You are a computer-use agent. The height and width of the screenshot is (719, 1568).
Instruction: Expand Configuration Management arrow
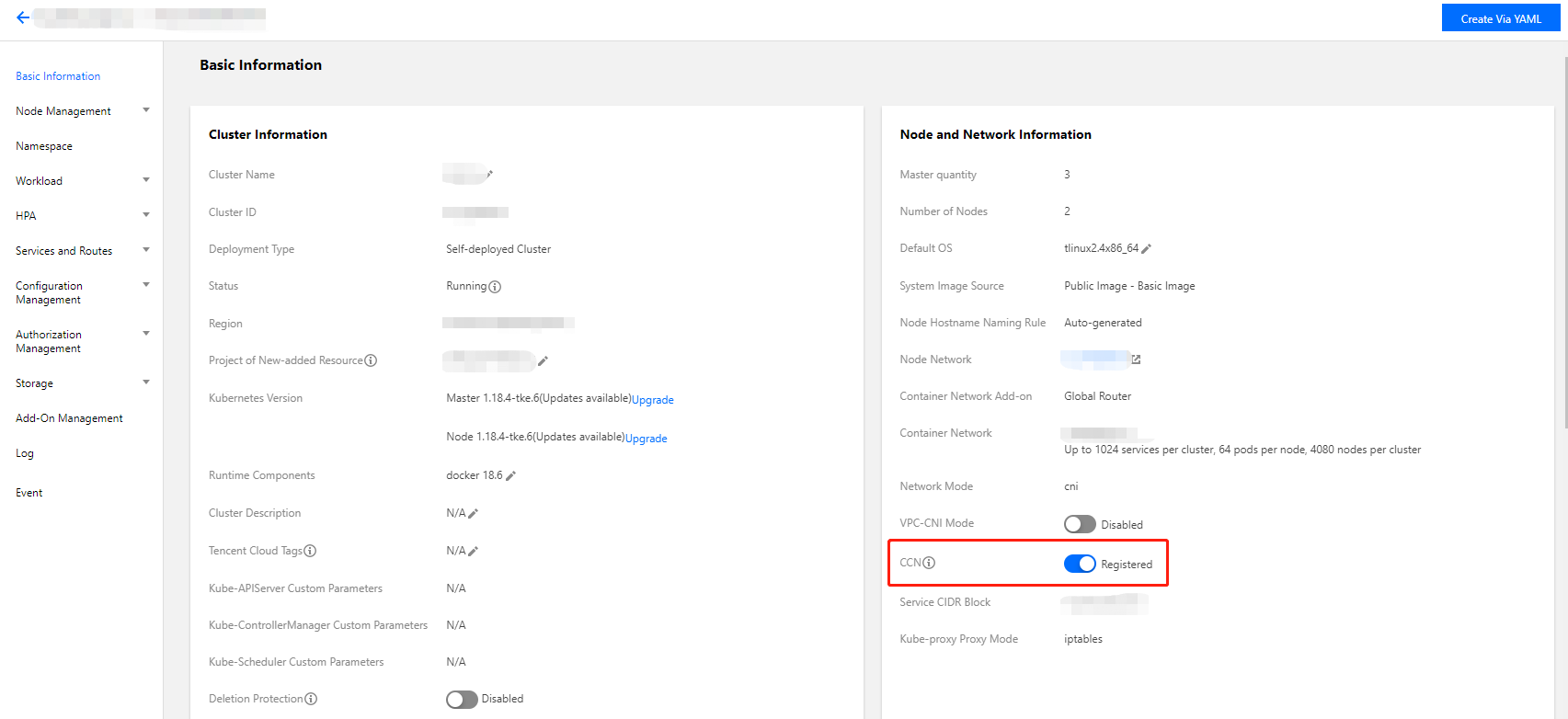[x=146, y=285]
